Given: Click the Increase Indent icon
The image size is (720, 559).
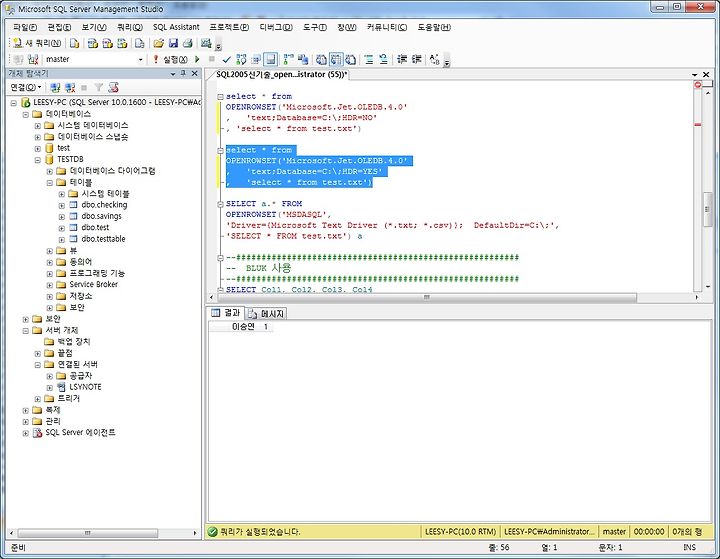Looking at the screenshot, I should tap(417, 59).
